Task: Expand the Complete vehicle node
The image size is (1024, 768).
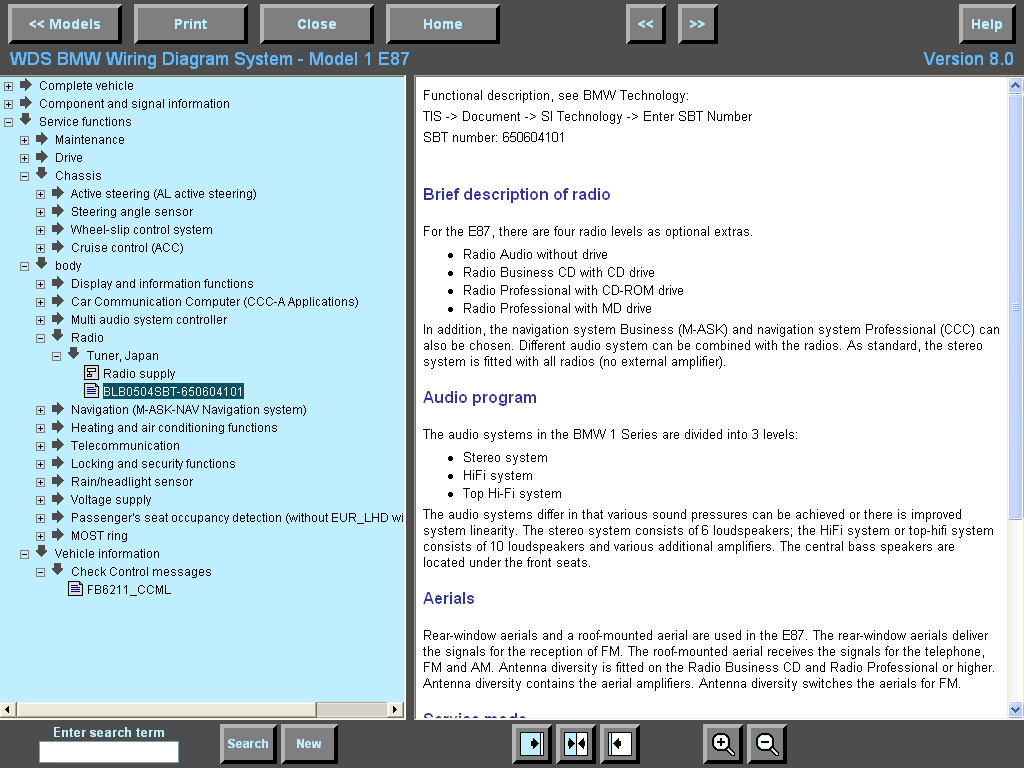Action: click(x=8, y=86)
